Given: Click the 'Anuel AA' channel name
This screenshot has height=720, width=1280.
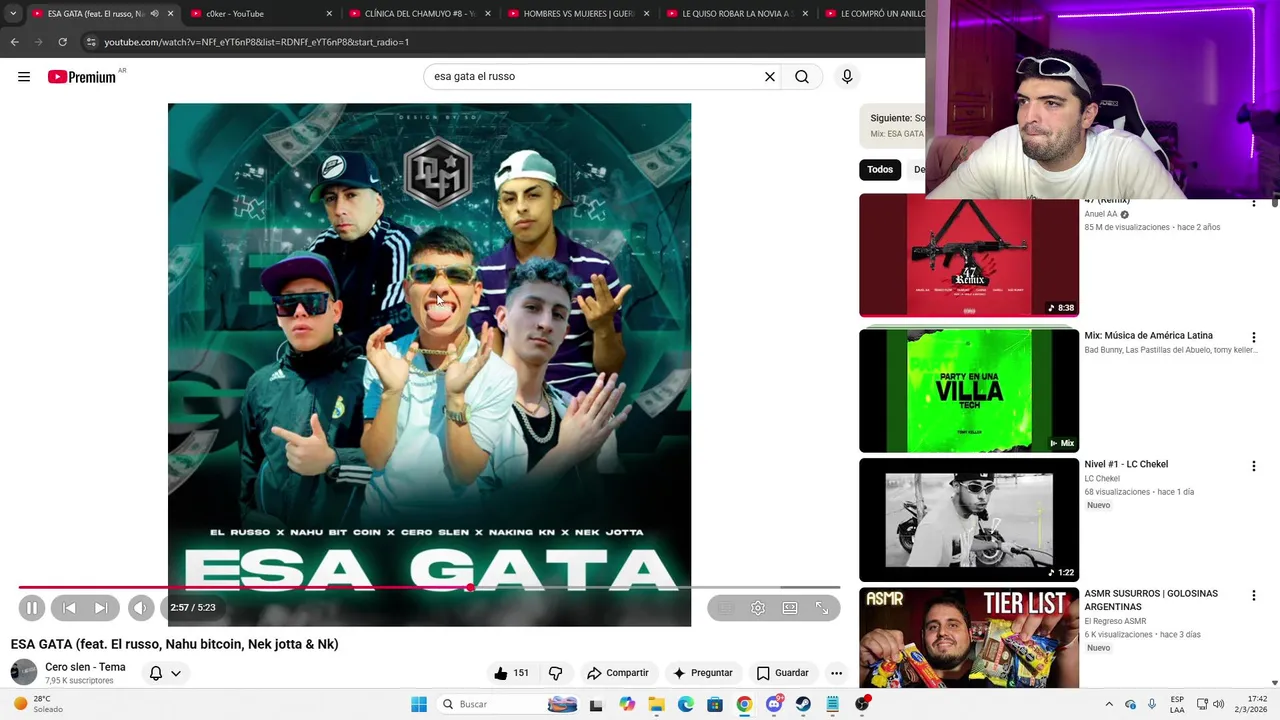Looking at the screenshot, I should click(1101, 214).
